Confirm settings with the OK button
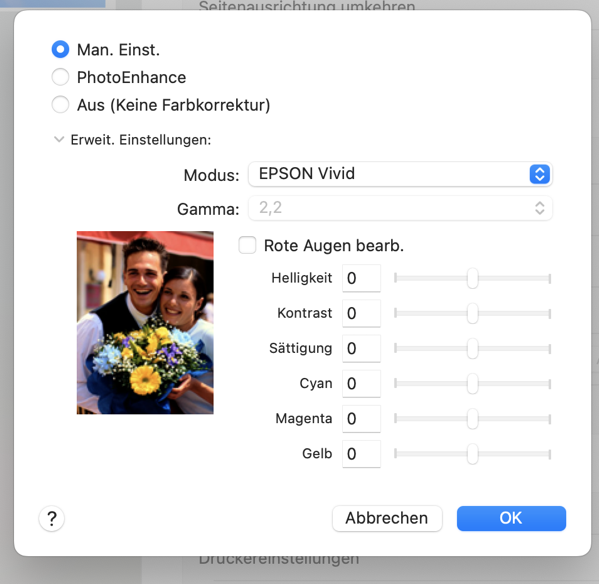599x584 pixels. [511, 518]
